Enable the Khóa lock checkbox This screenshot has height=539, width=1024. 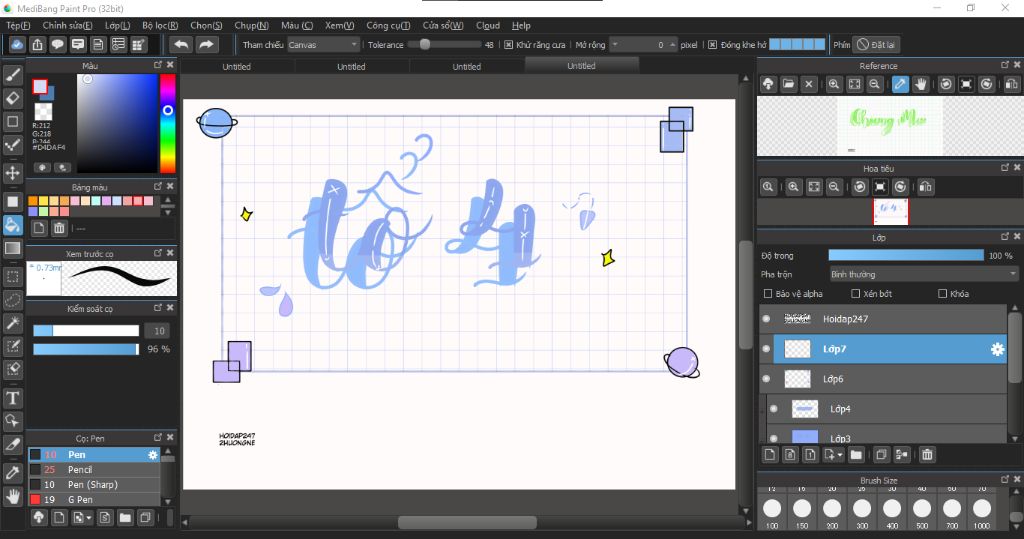[942, 294]
